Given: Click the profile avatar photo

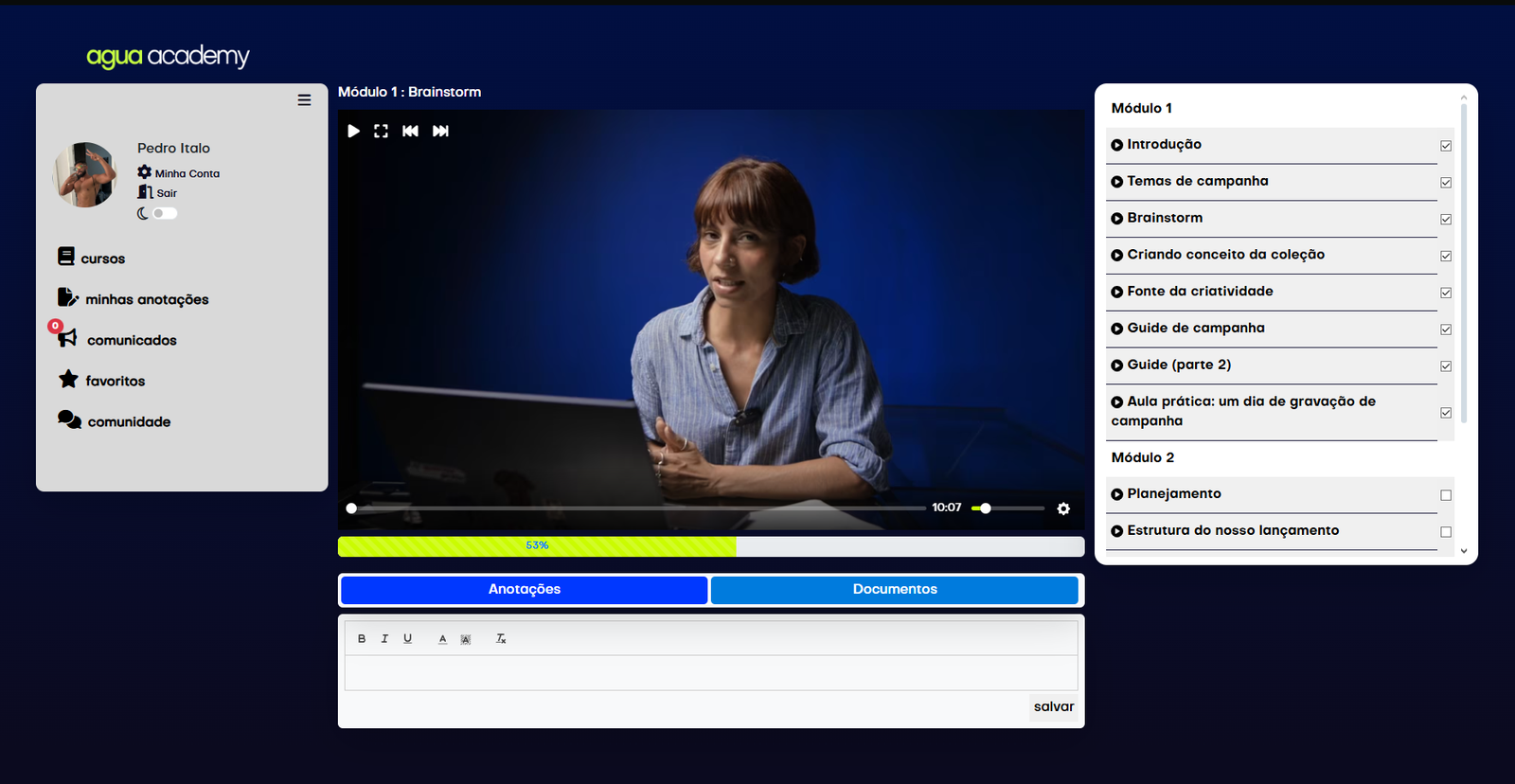Looking at the screenshot, I should click(x=85, y=175).
